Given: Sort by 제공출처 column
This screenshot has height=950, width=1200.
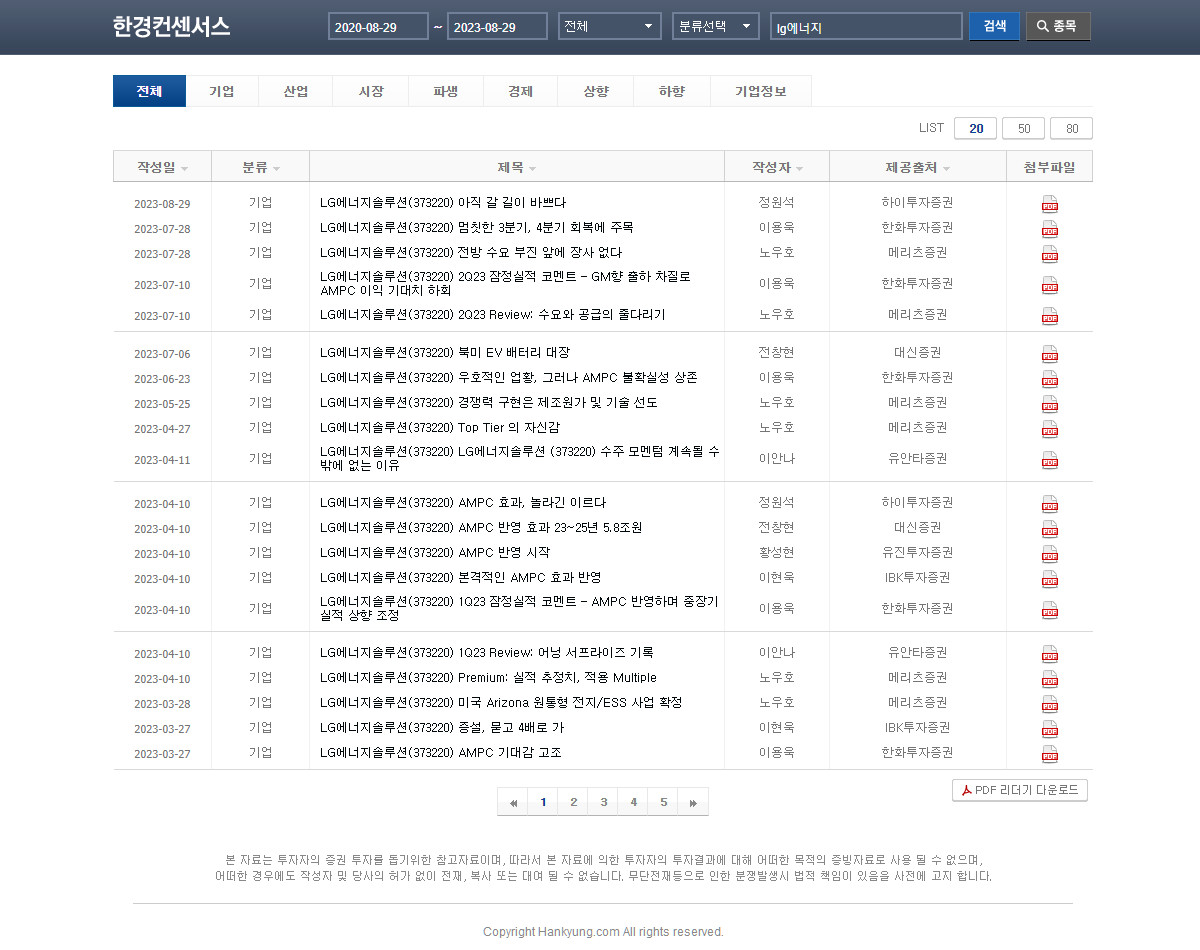Looking at the screenshot, I should tap(917, 167).
